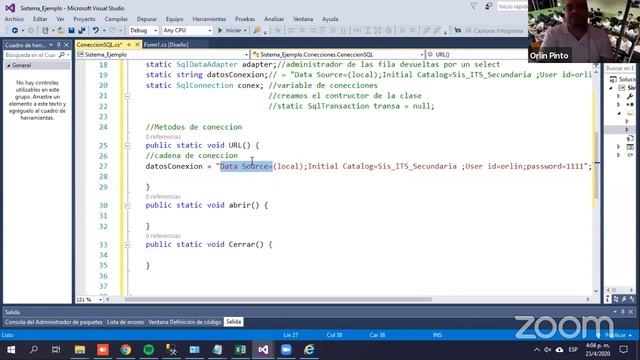
Task: Open Google Chrome from the taskbar
Action: (126, 350)
